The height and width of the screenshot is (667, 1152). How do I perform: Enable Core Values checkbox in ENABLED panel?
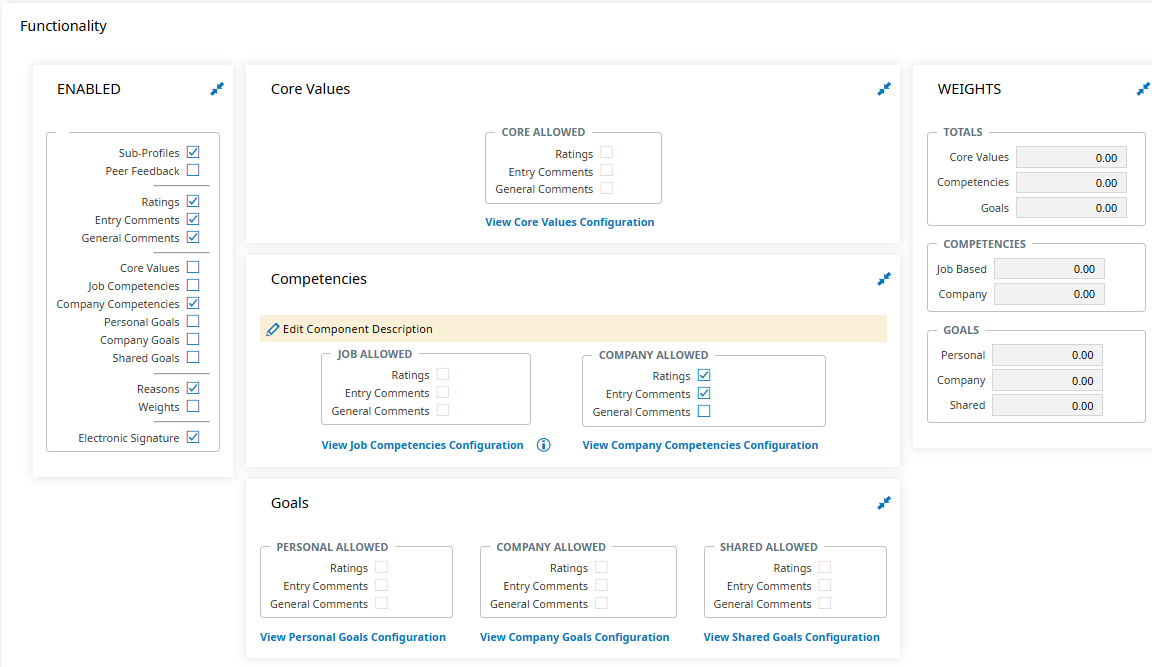[193, 267]
